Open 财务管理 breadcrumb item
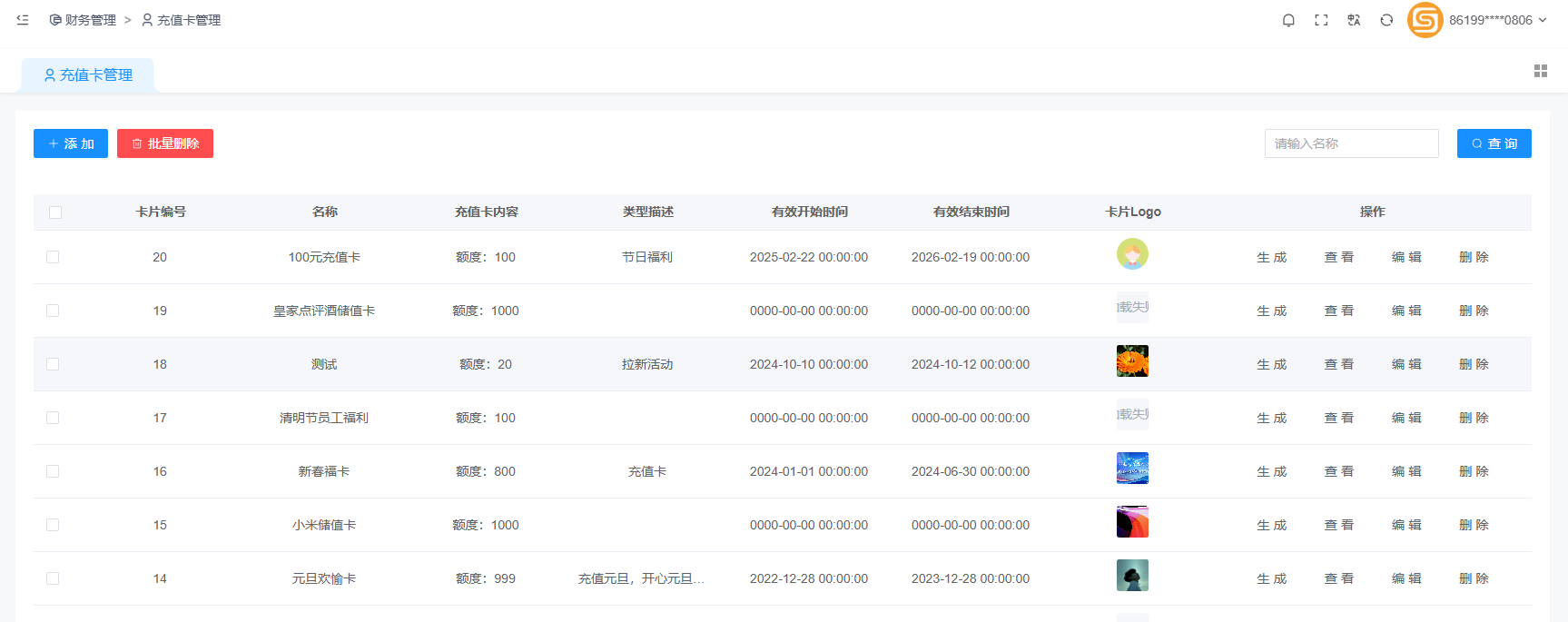Image resolution: width=1568 pixels, height=622 pixels. point(84,20)
